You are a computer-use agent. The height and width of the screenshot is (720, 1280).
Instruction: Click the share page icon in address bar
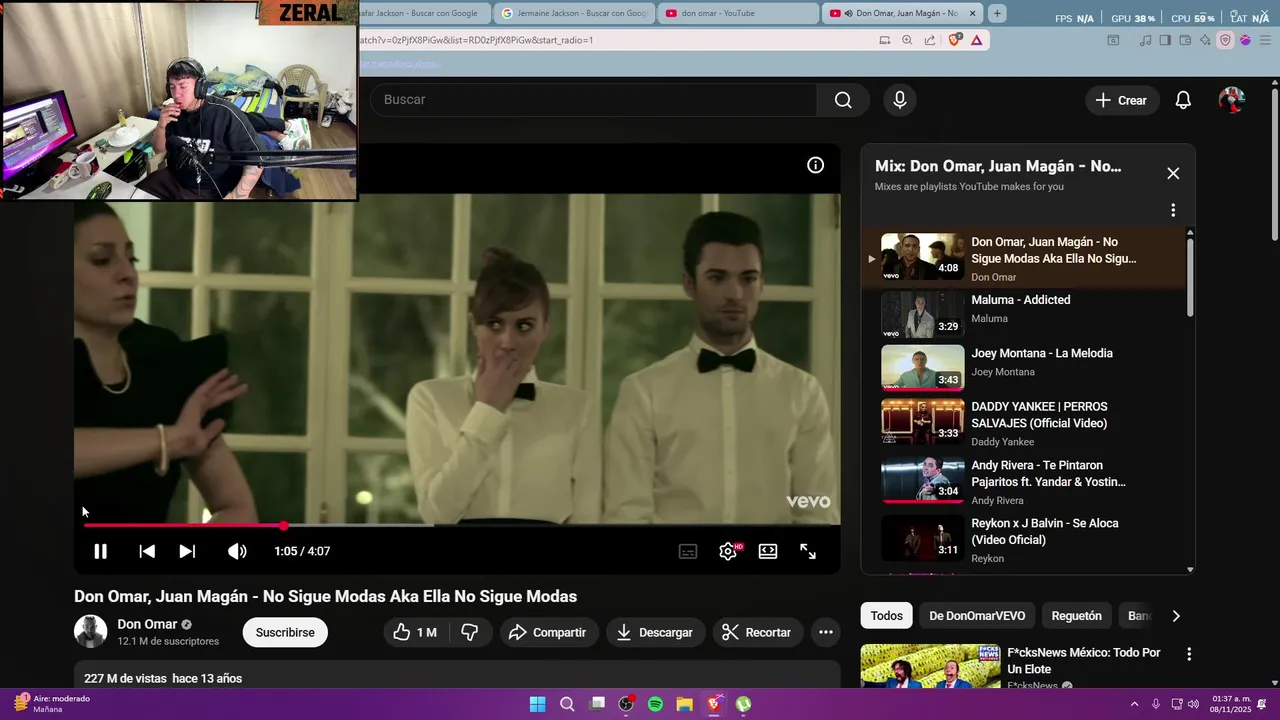tap(930, 40)
